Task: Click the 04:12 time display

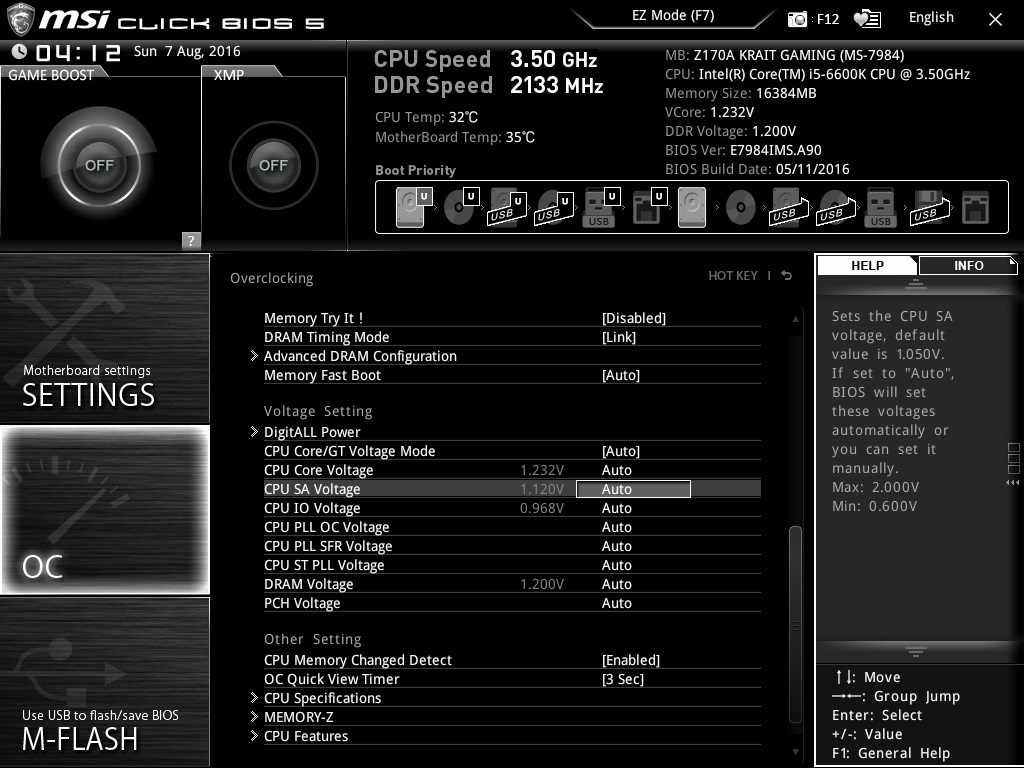Action: point(78,52)
